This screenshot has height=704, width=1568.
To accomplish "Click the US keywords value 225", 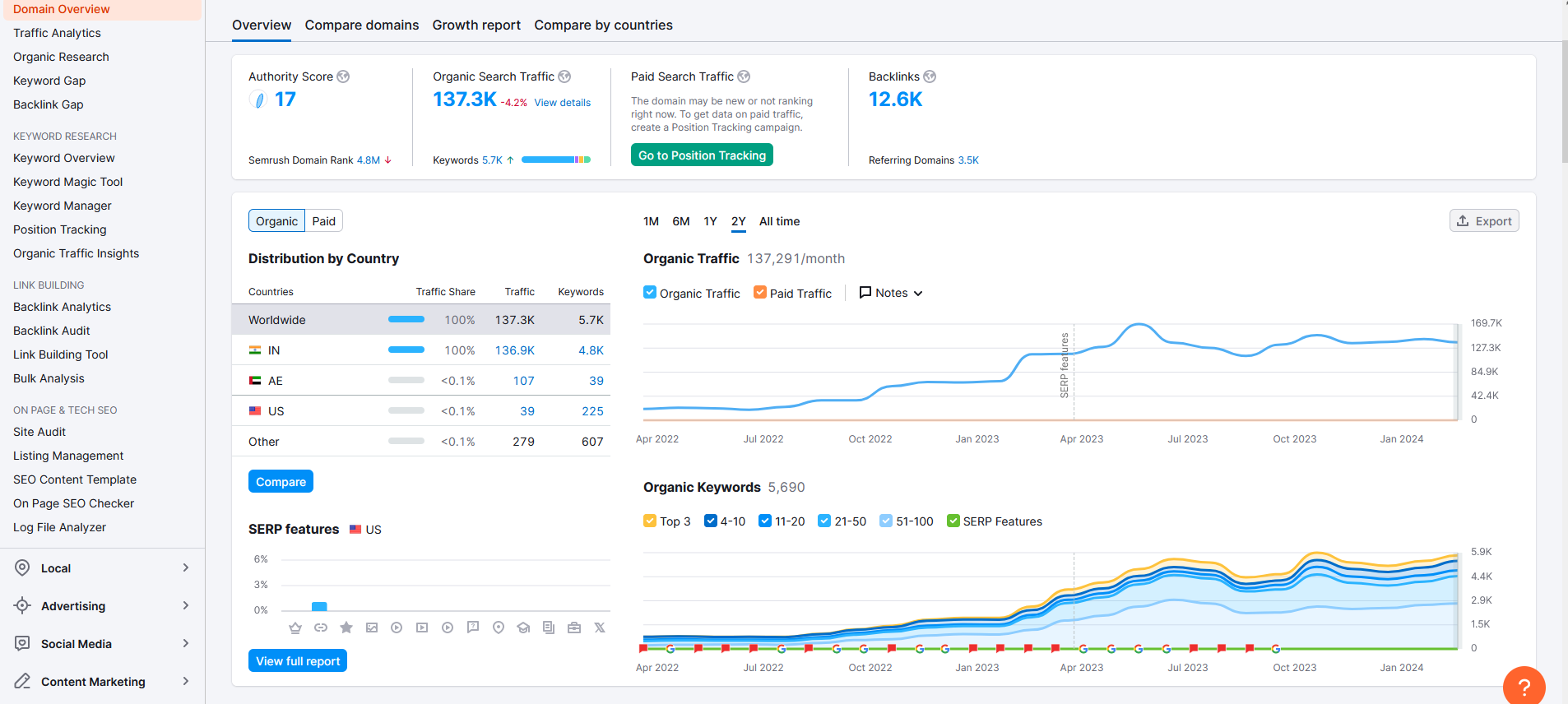I will (592, 411).
